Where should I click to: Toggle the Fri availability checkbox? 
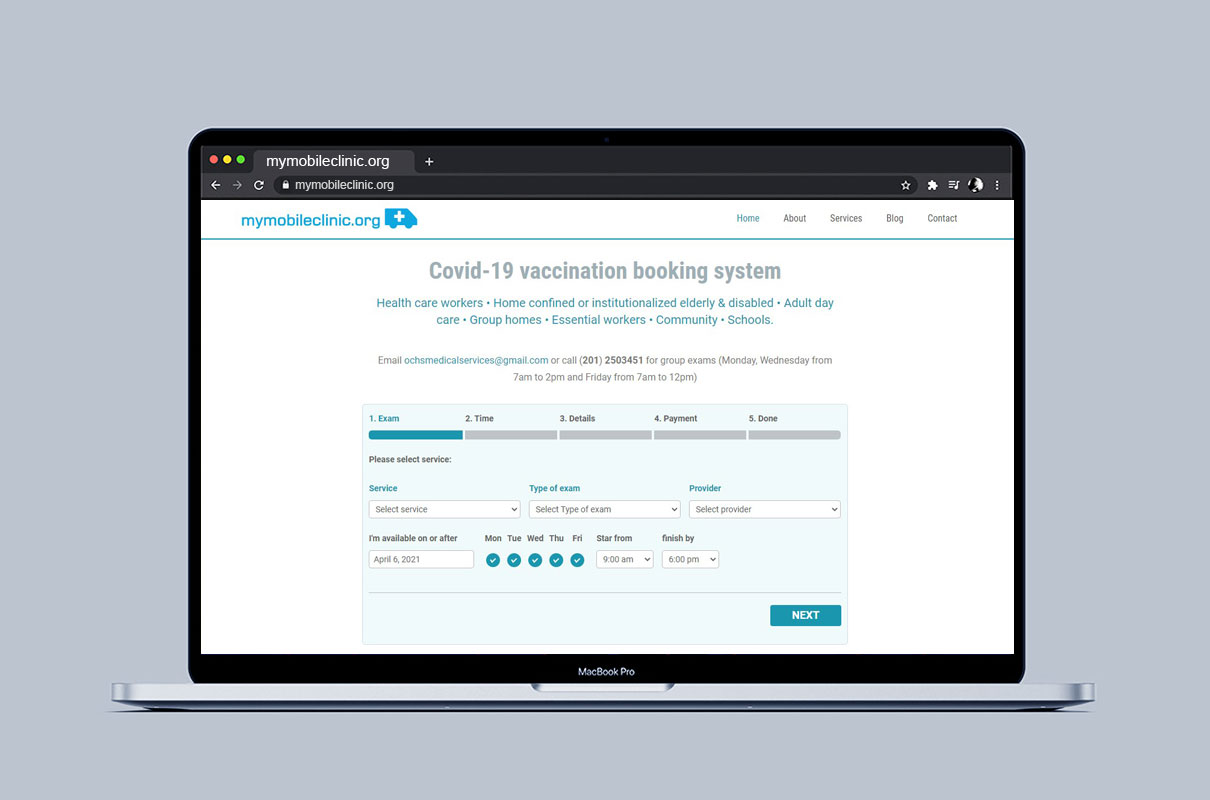577,560
